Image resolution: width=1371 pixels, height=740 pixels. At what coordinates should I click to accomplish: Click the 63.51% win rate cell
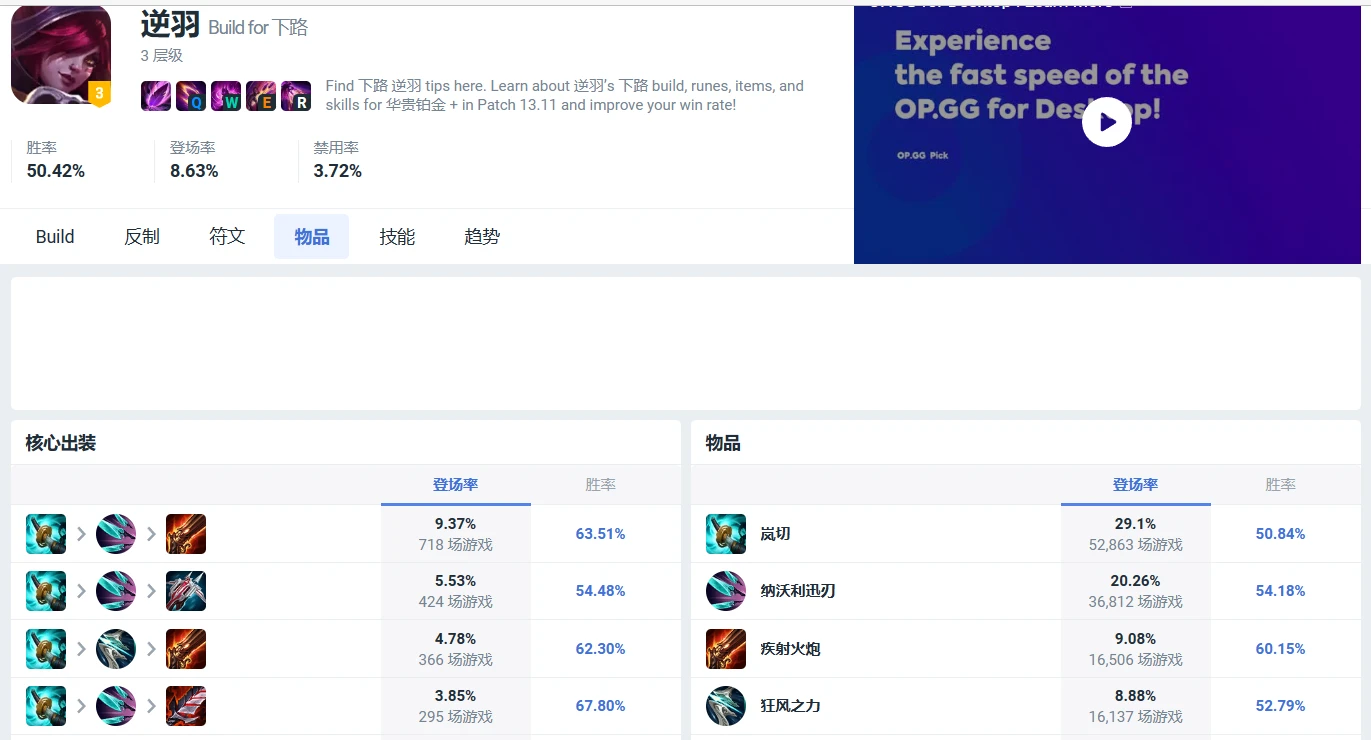[600, 534]
